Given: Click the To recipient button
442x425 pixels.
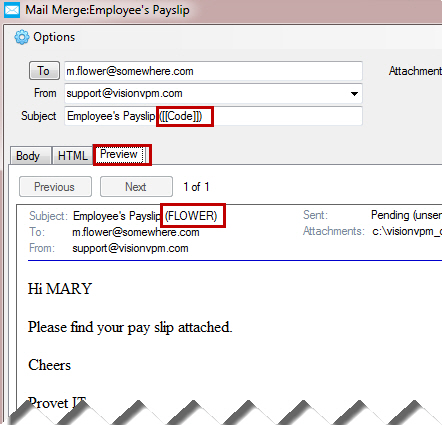Looking at the screenshot, I should tap(44, 71).
